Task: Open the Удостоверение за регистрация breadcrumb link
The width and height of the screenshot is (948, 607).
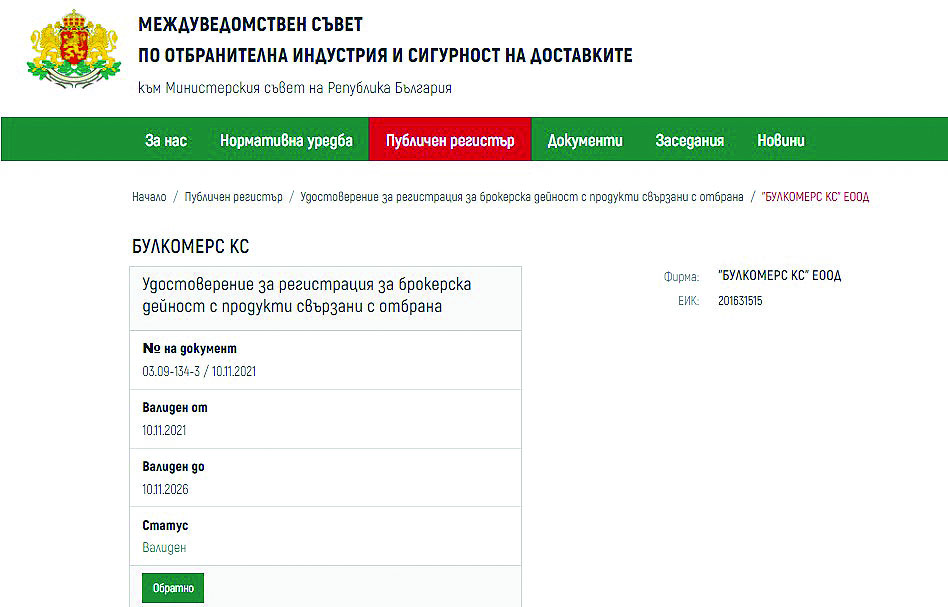Action: 522,197
